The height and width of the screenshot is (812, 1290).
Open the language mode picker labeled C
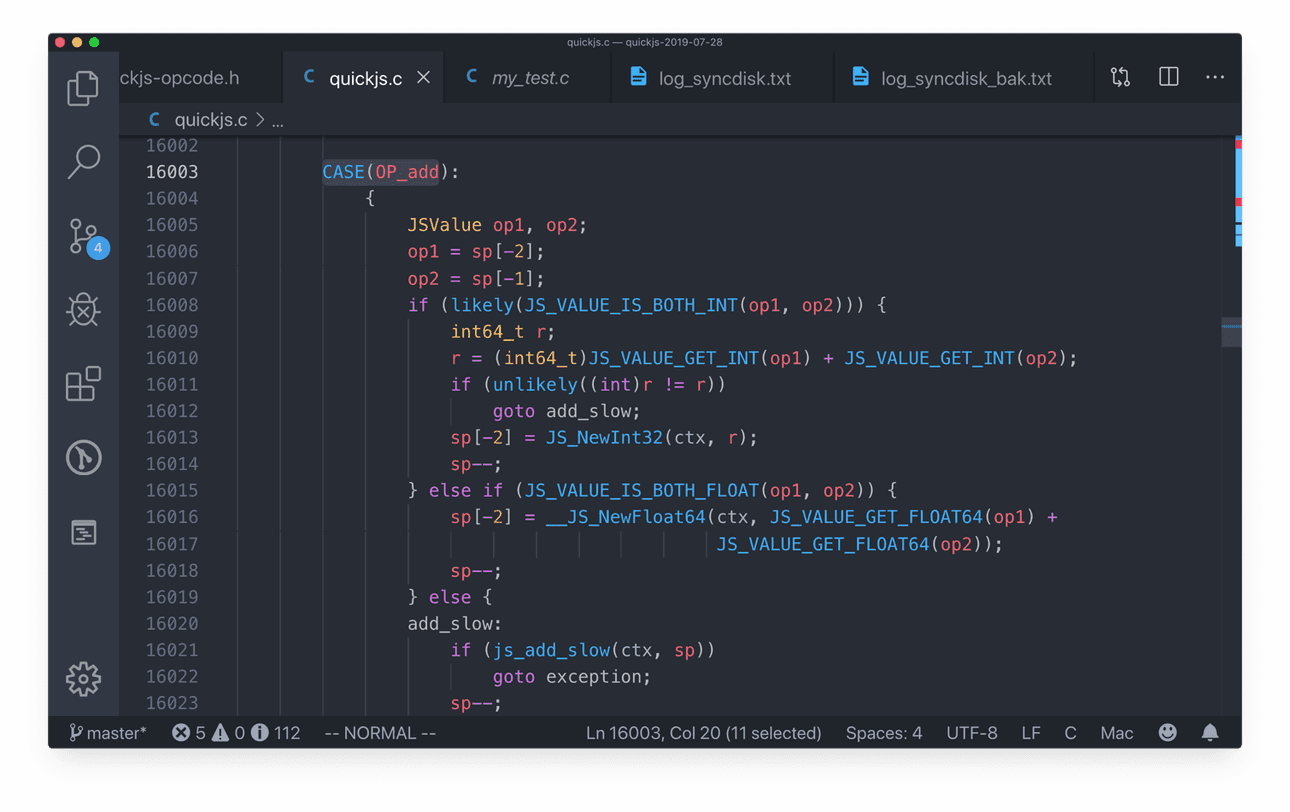click(x=1070, y=732)
